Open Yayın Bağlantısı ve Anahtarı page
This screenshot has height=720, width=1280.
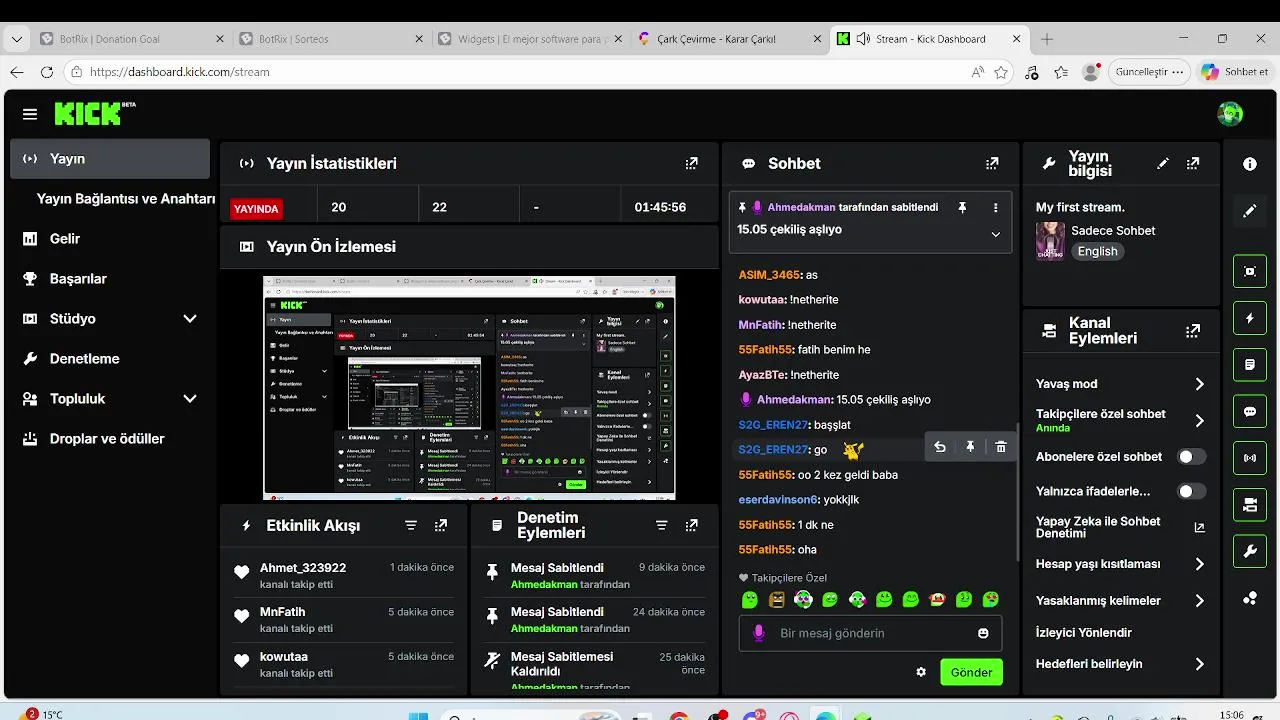tap(126, 199)
